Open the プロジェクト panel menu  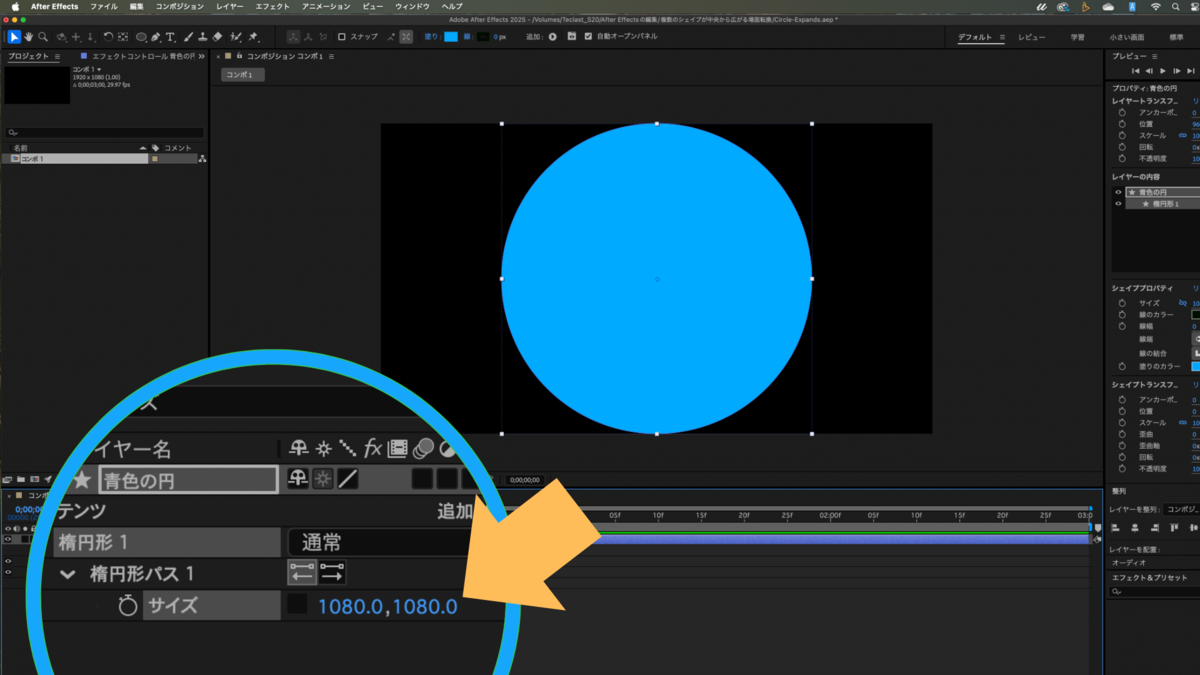[x=58, y=57]
